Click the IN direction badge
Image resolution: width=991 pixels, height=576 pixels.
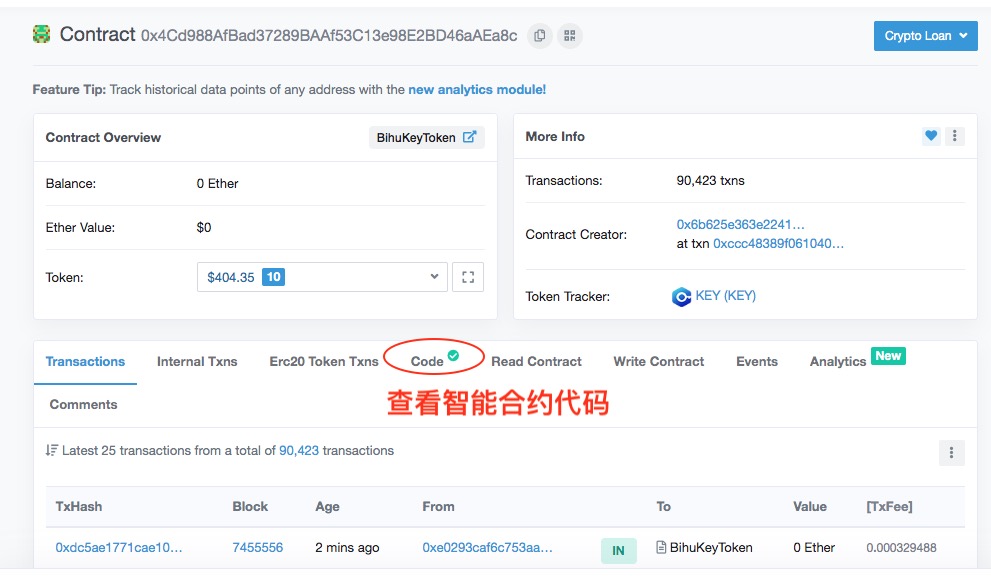coord(618,550)
